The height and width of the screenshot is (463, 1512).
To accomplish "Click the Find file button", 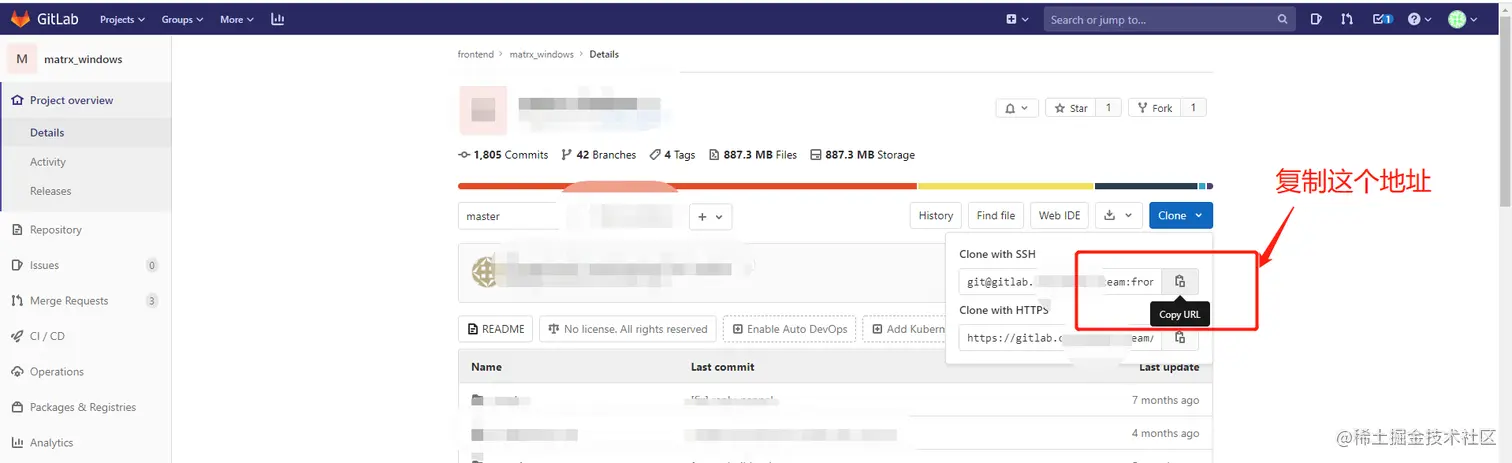I will coord(995,215).
